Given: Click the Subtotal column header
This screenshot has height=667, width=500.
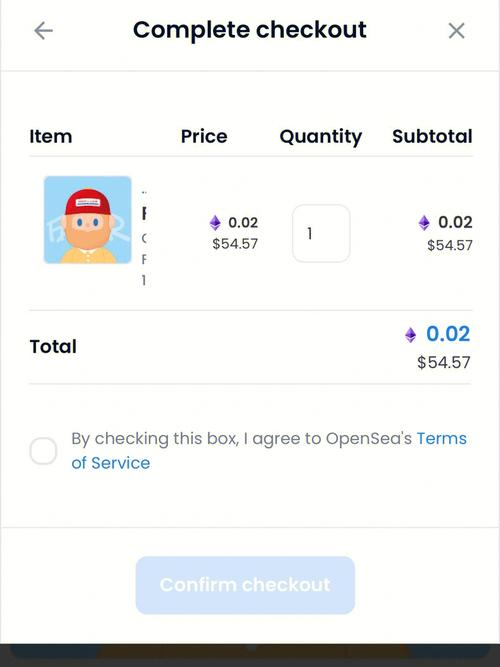Looking at the screenshot, I should click(432, 137).
